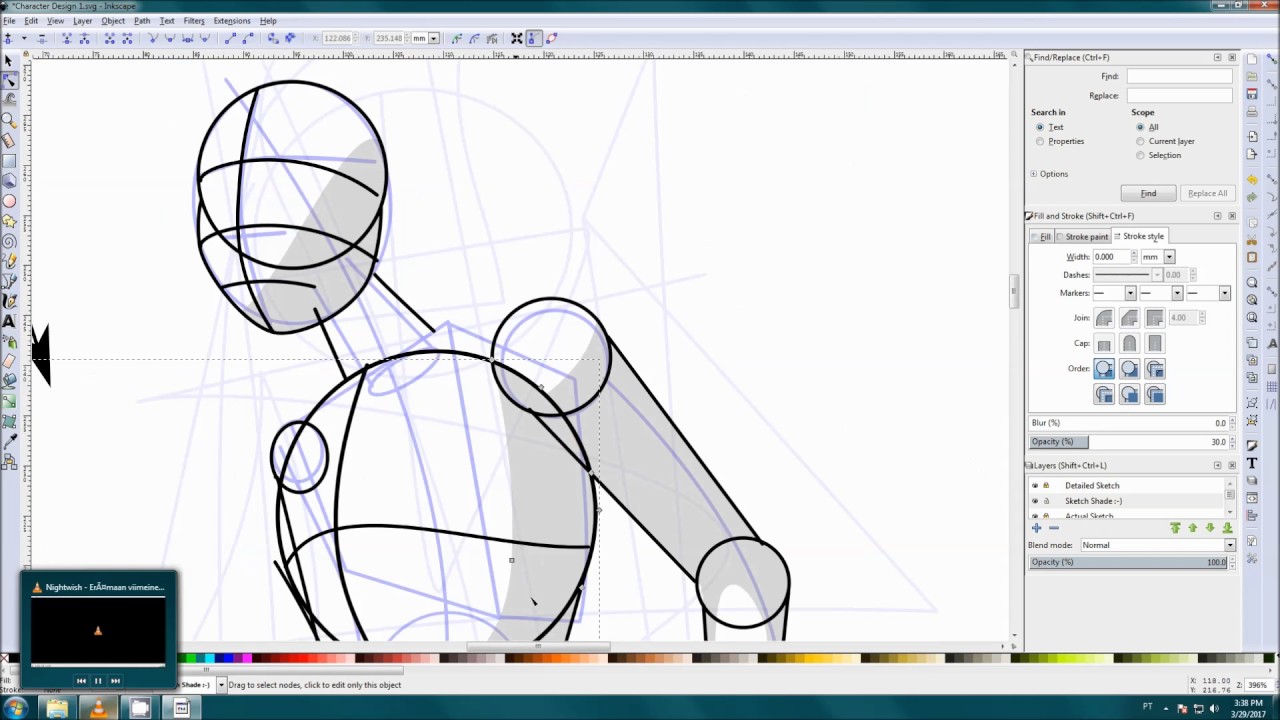The height and width of the screenshot is (720, 1280).
Task: Select the round cap style
Action: pos(1129,344)
